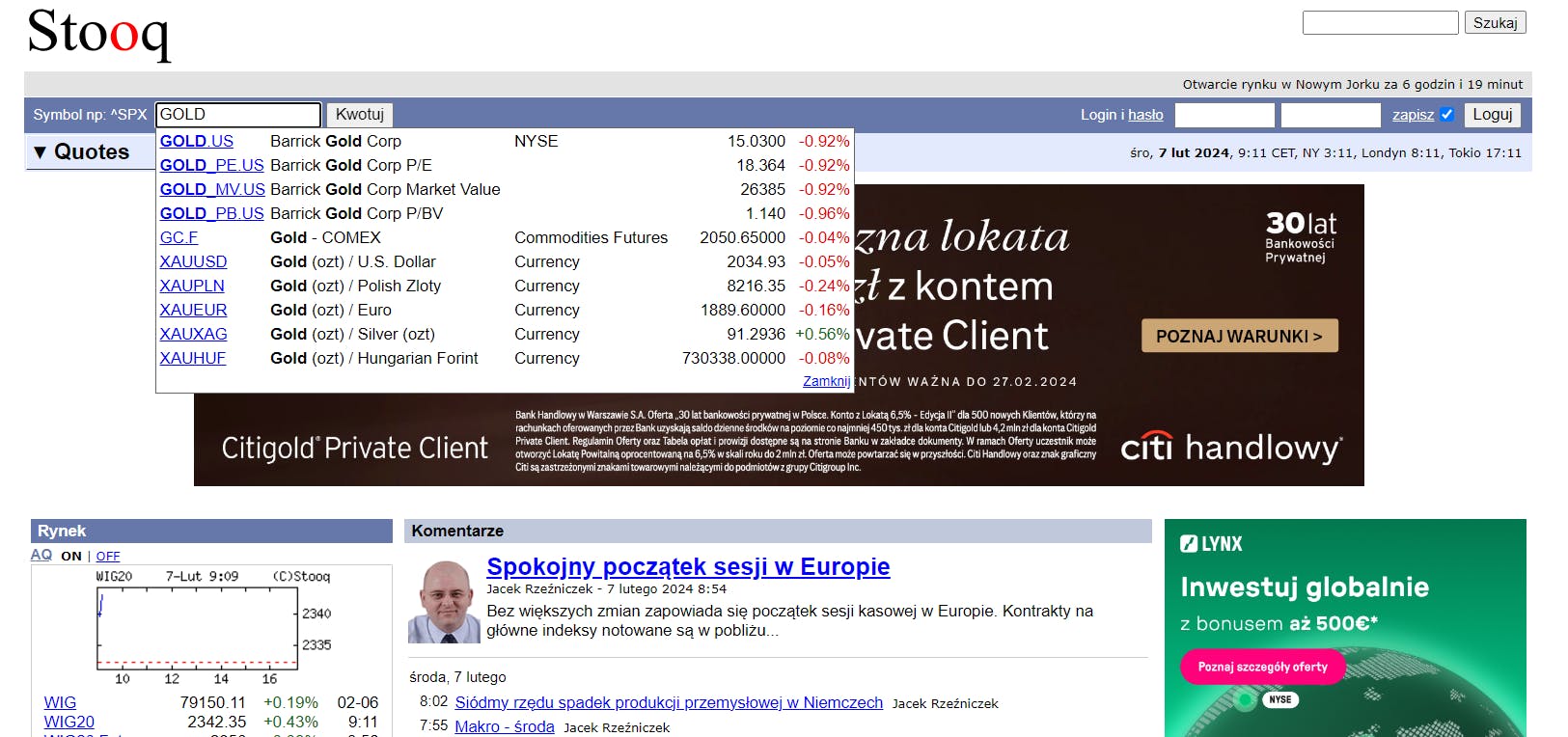
Task: Click the WIG20 intraday chart
Action: [x=213, y=626]
